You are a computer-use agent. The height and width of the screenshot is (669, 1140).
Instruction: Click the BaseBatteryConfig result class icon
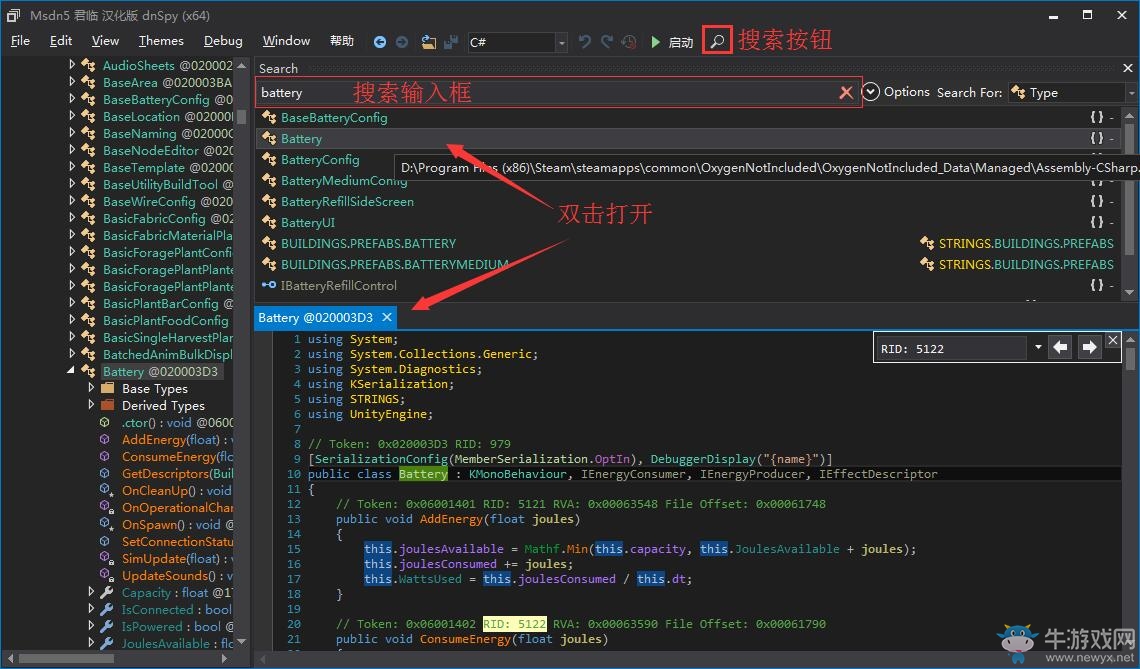coord(269,117)
